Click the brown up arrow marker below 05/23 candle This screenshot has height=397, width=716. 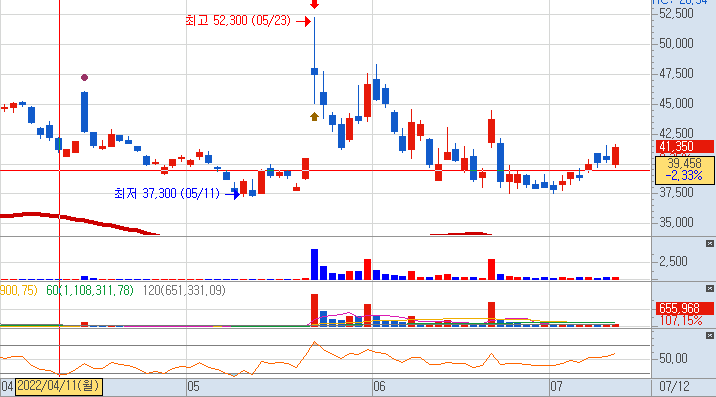pyautogui.click(x=314, y=116)
